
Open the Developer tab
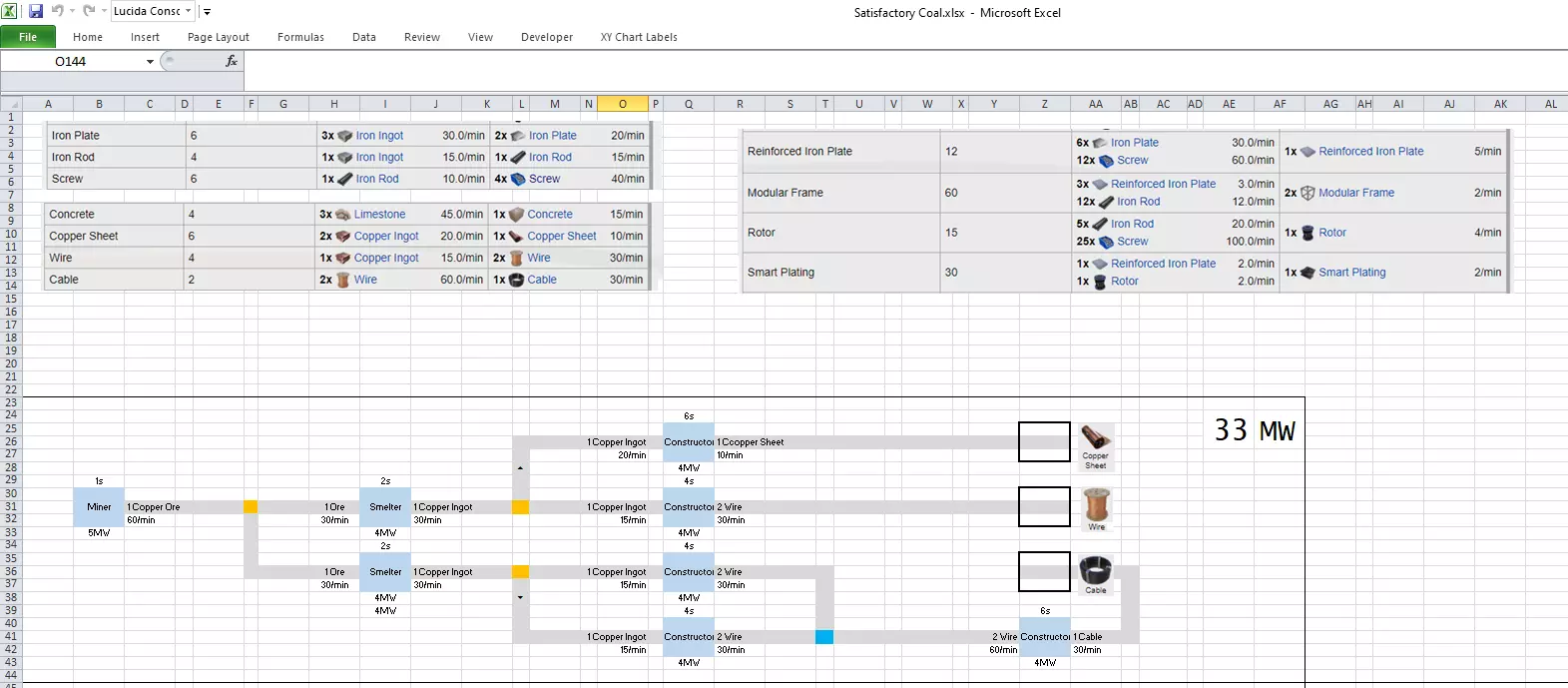547,37
